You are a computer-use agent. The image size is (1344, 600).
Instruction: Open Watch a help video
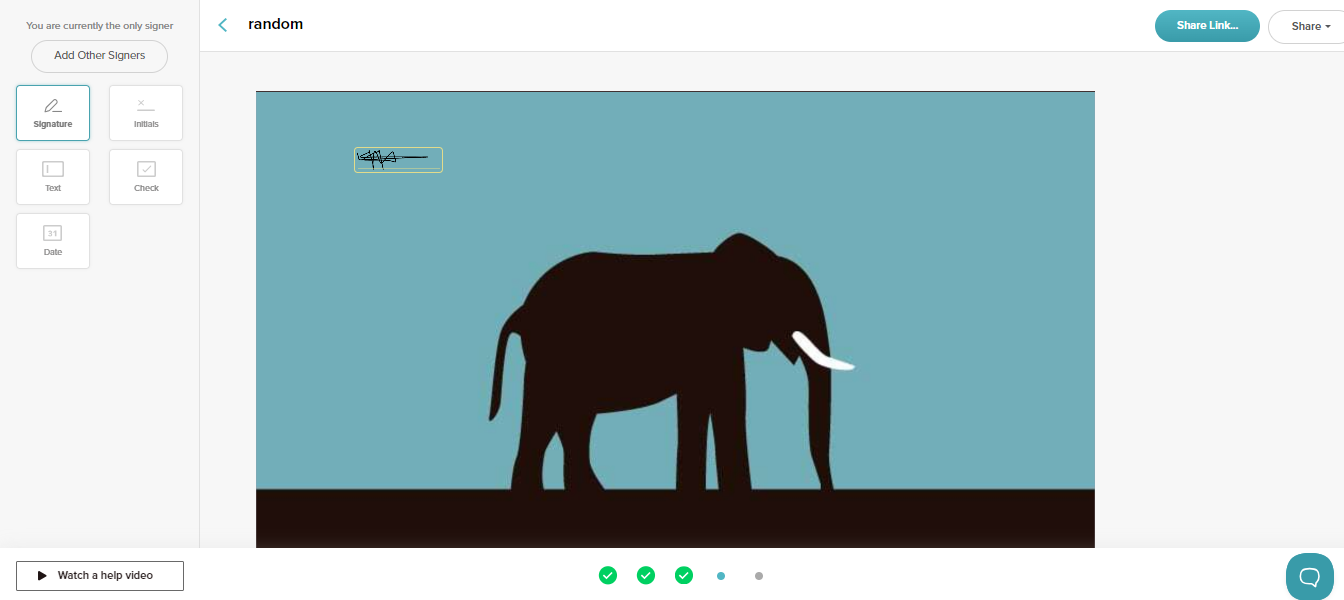(x=100, y=576)
